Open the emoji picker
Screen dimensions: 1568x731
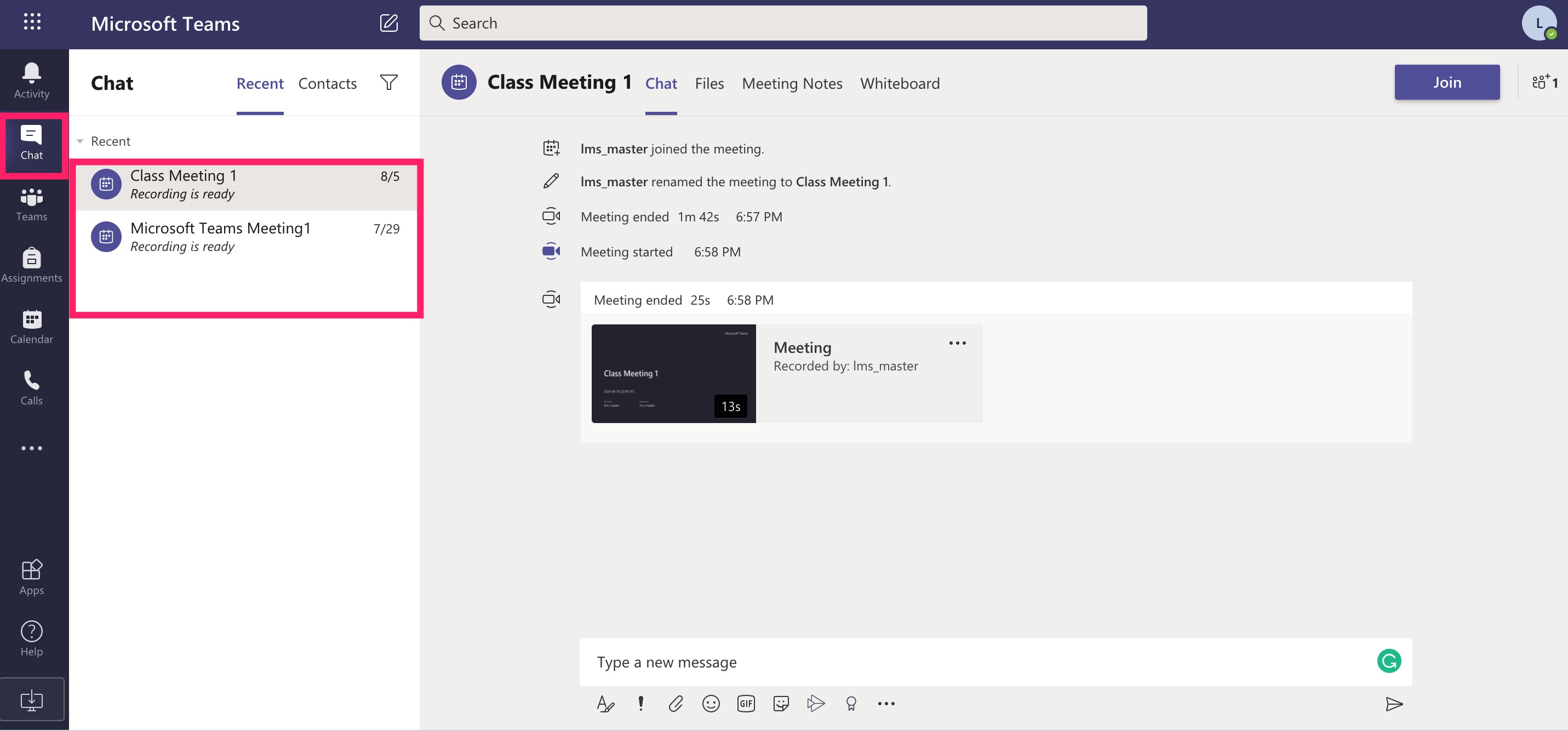(711, 704)
